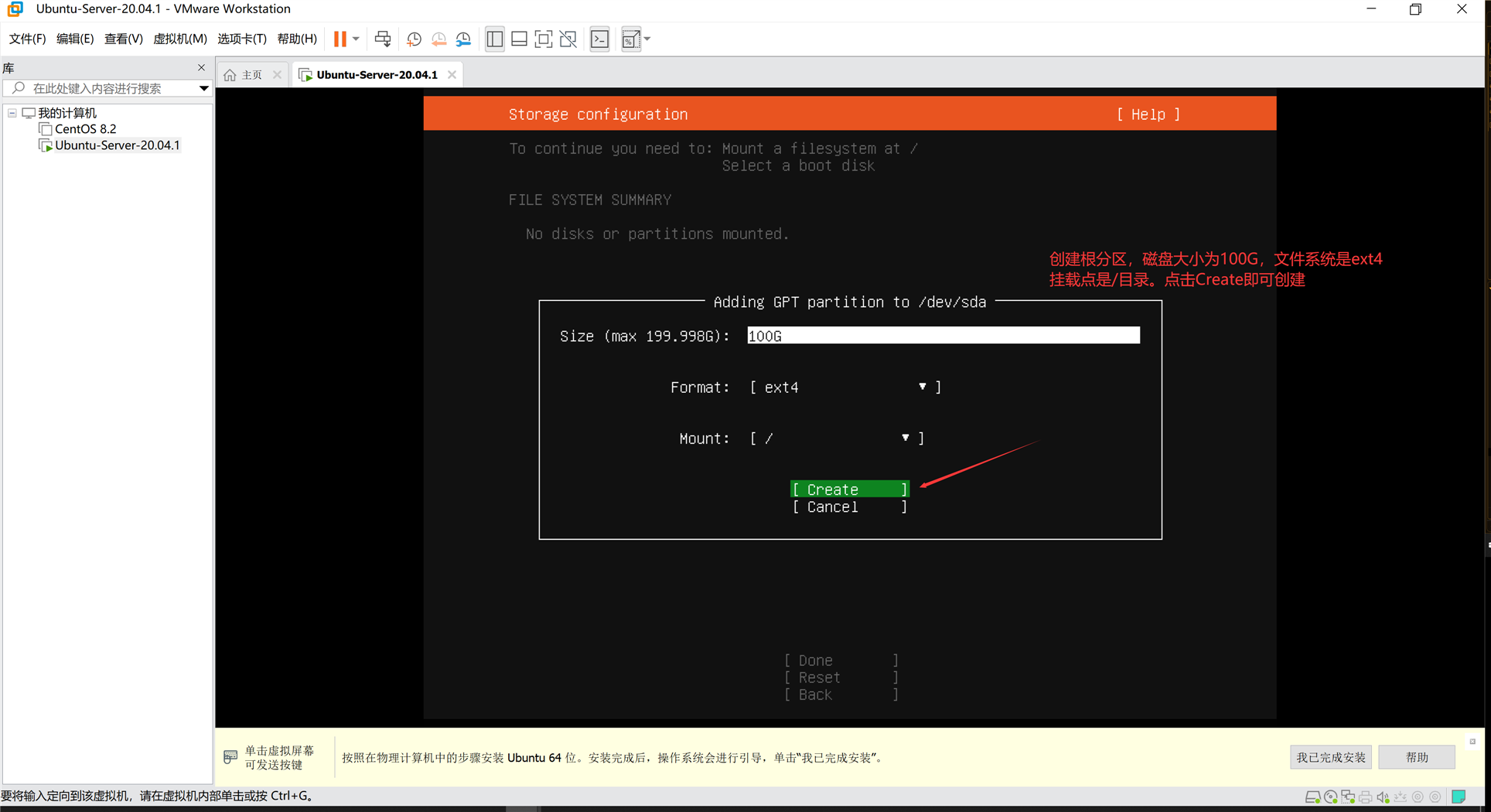
Task: Close the library 库 panel
Action: point(202,67)
